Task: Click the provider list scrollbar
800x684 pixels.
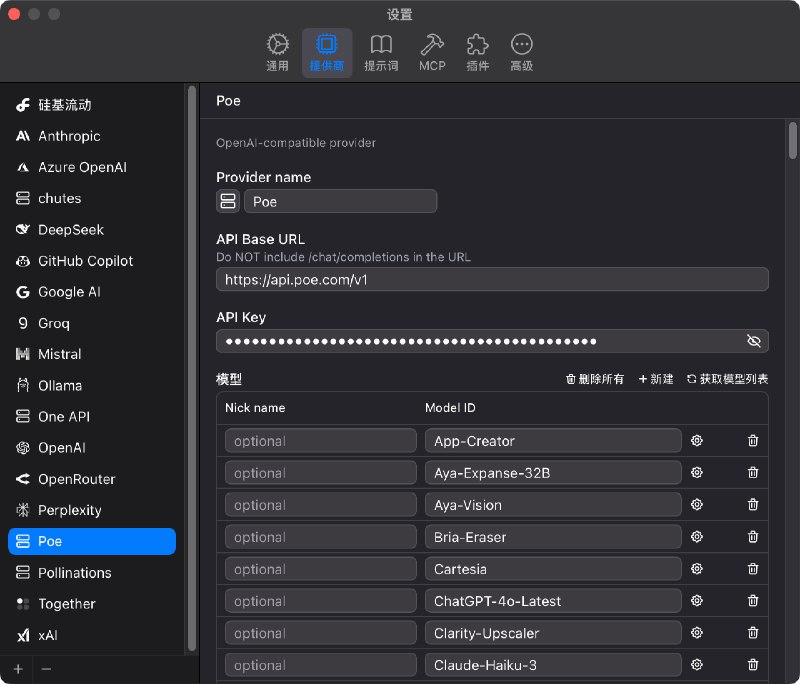Action: point(192,368)
